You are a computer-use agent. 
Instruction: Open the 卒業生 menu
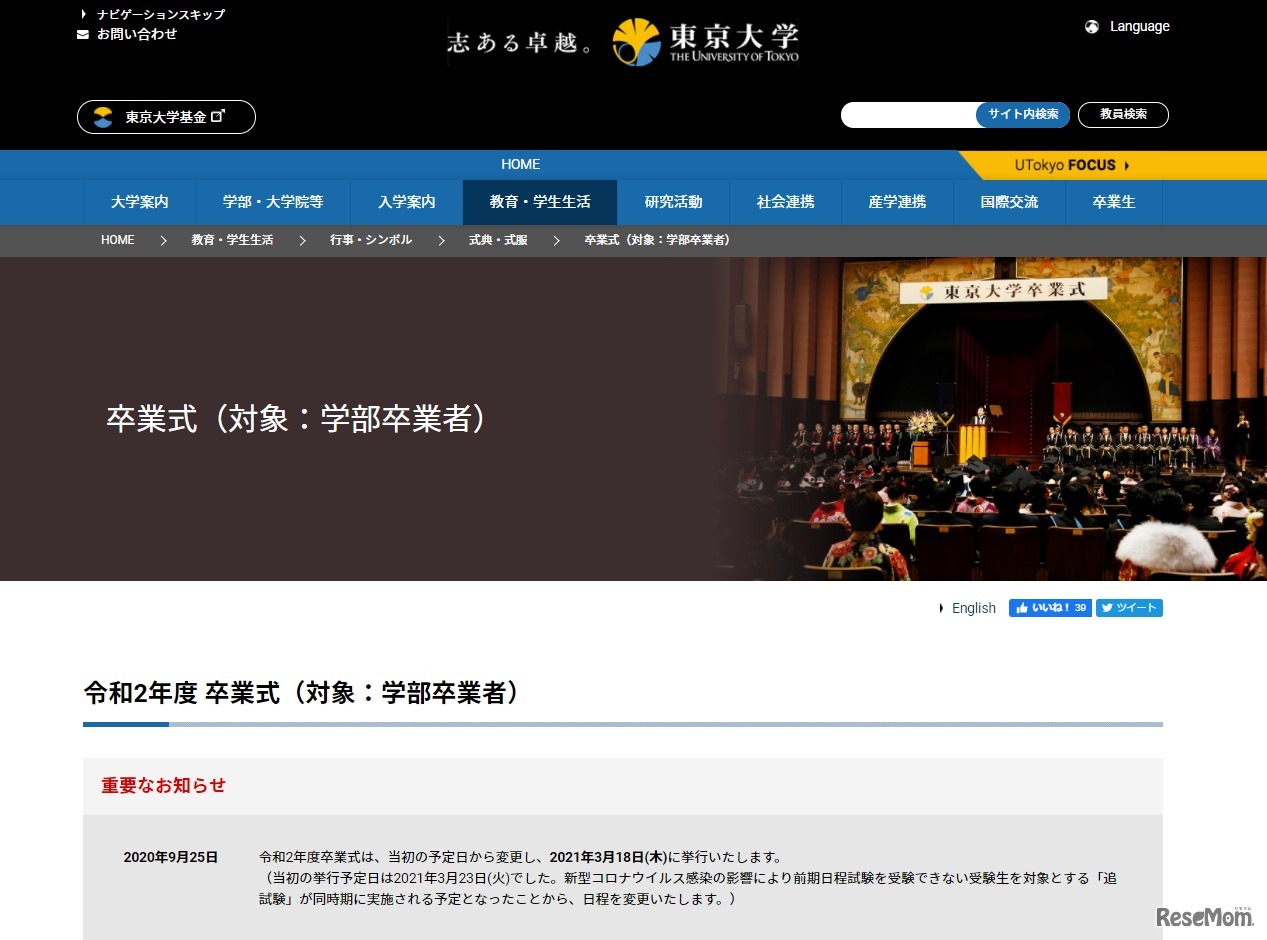tap(1114, 202)
